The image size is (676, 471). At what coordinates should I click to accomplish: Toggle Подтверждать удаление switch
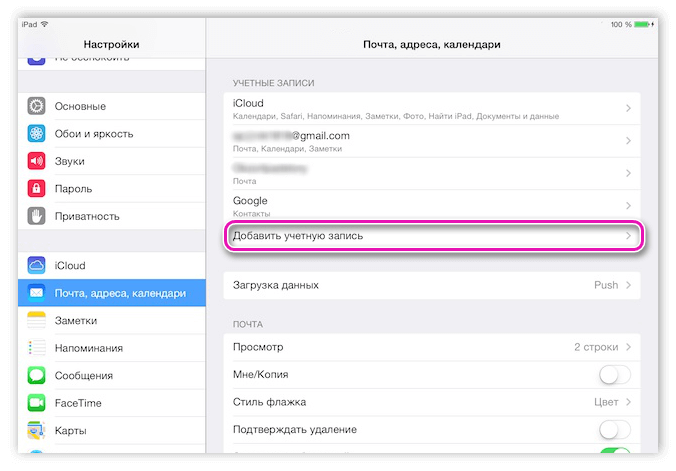[614, 429]
